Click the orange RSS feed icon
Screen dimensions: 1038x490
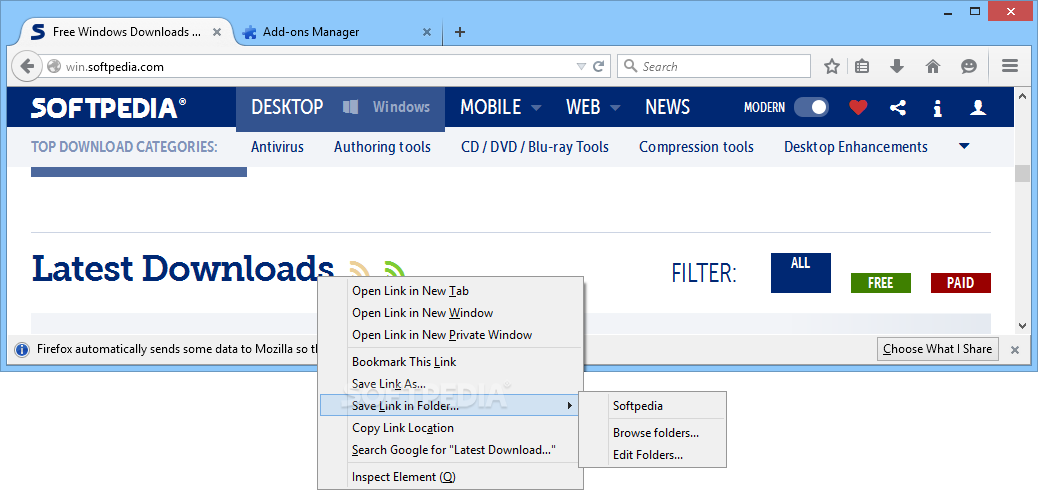point(359,268)
